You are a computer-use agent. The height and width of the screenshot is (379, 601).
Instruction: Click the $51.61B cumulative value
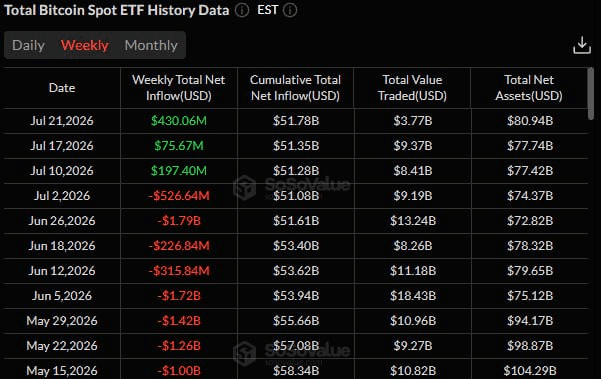296,221
